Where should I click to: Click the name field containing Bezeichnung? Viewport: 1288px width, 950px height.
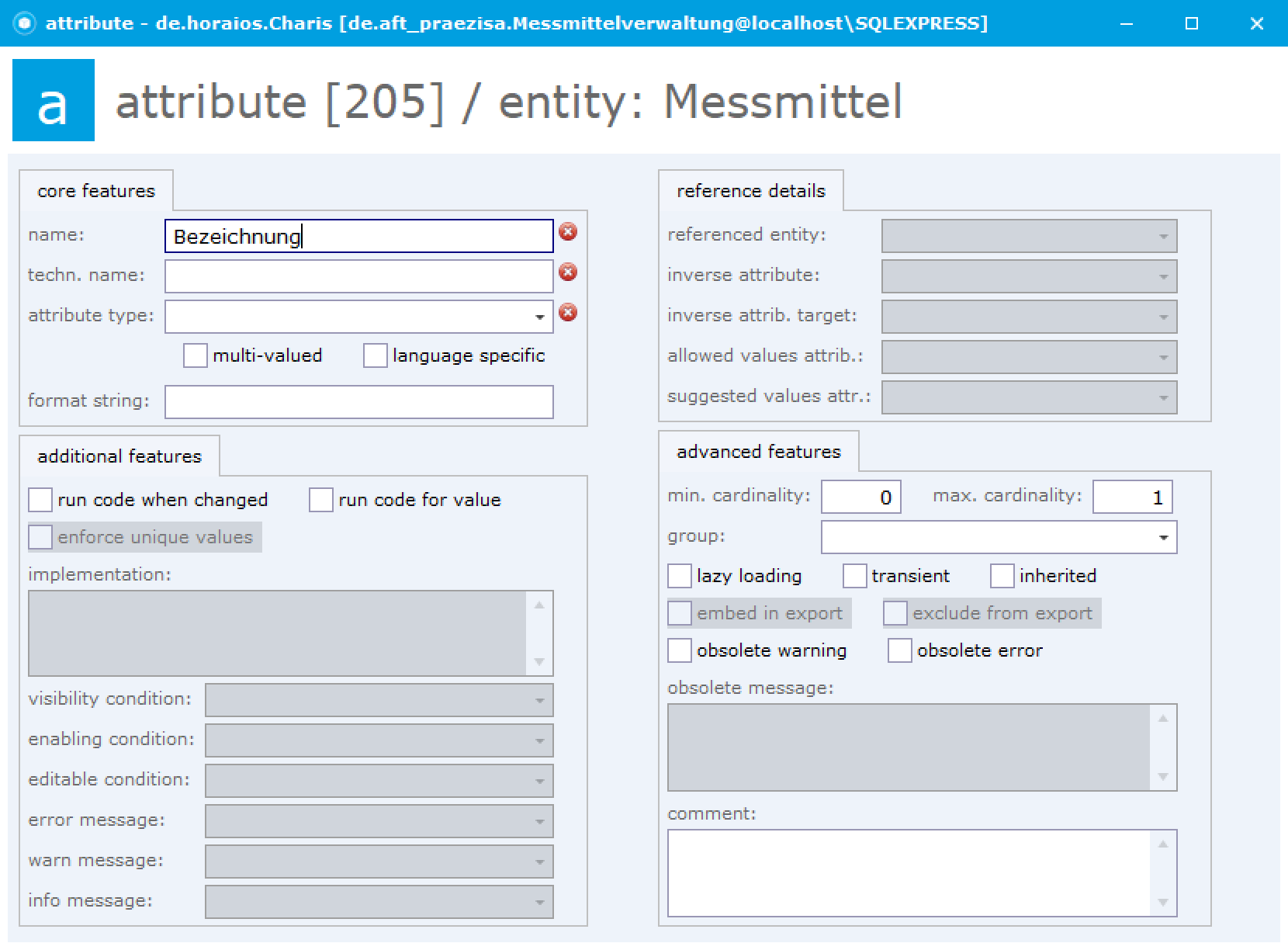point(358,236)
